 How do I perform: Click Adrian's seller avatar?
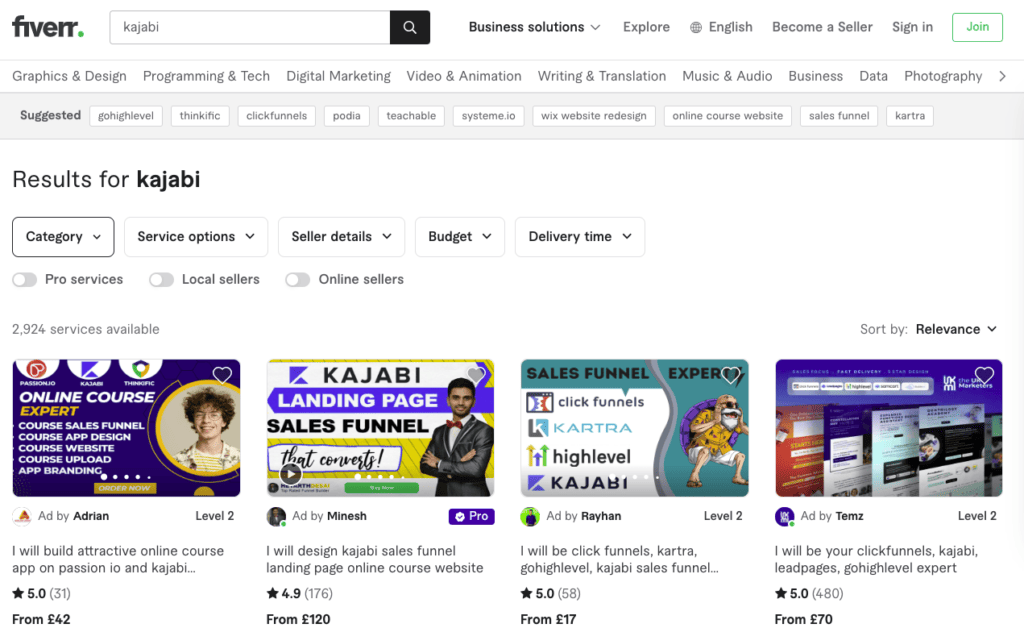pyautogui.click(x=22, y=516)
